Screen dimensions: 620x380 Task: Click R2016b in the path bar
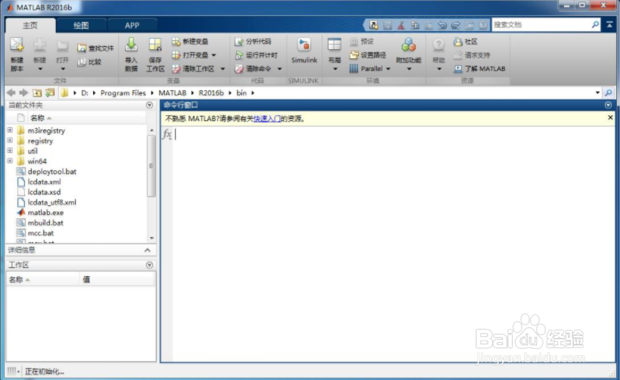coord(211,93)
